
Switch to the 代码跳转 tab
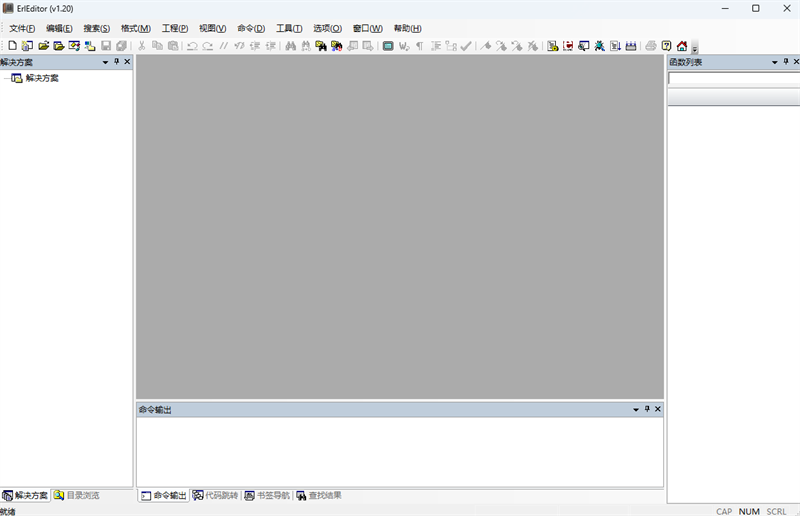click(215, 496)
